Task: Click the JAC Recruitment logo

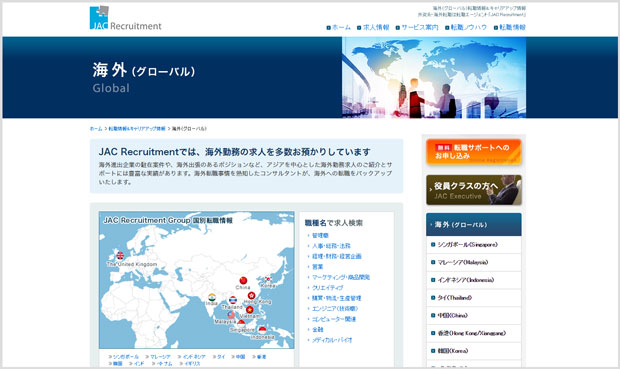Action: (x=125, y=18)
